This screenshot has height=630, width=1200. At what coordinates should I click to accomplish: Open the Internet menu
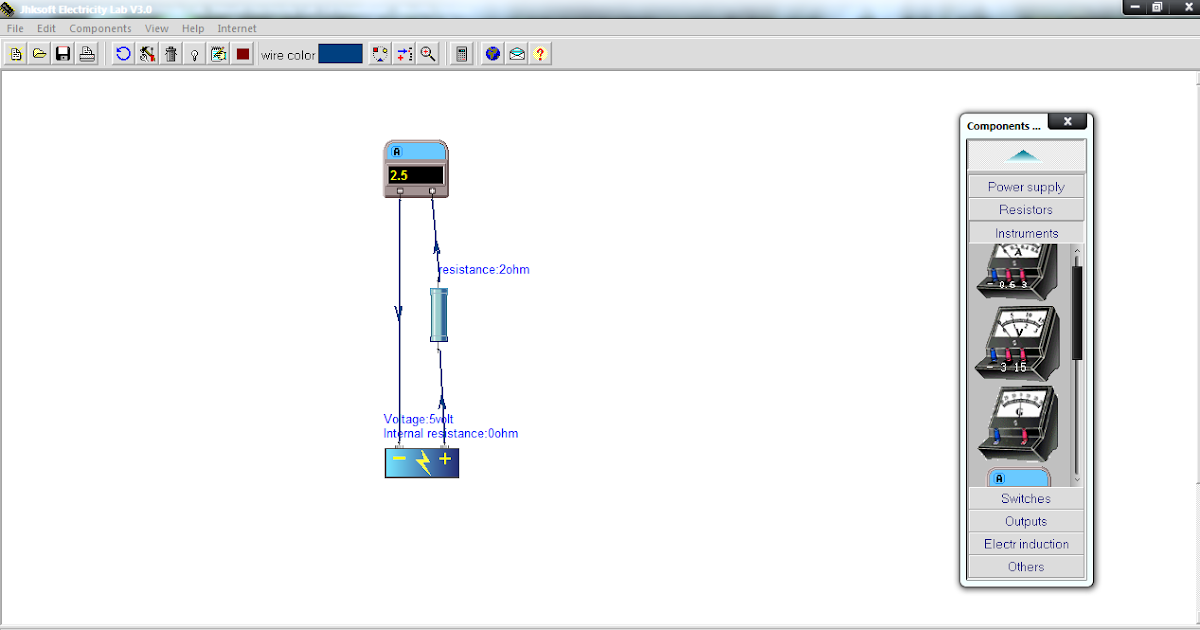[237, 28]
